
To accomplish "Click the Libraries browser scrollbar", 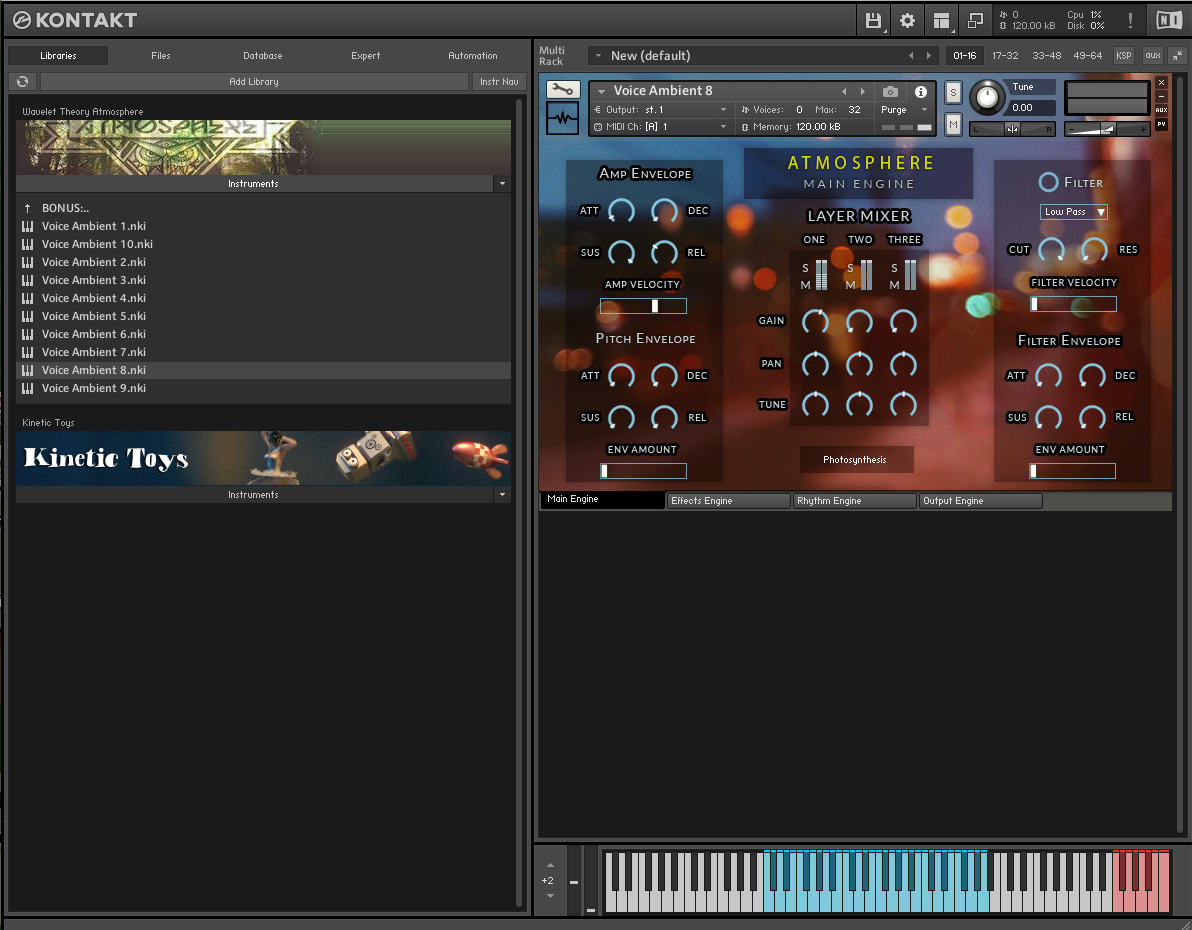I will click(x=520, y=502).
